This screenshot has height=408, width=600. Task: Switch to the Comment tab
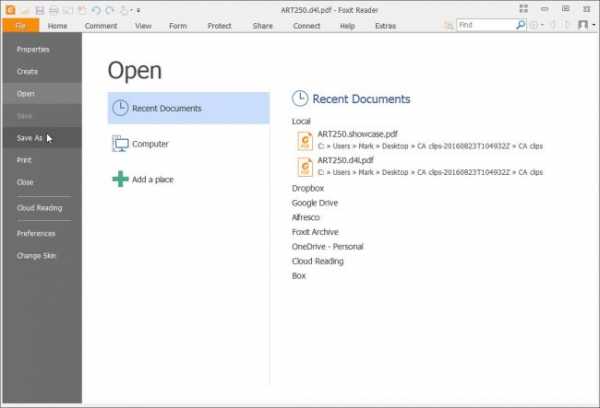coord(101,26)
